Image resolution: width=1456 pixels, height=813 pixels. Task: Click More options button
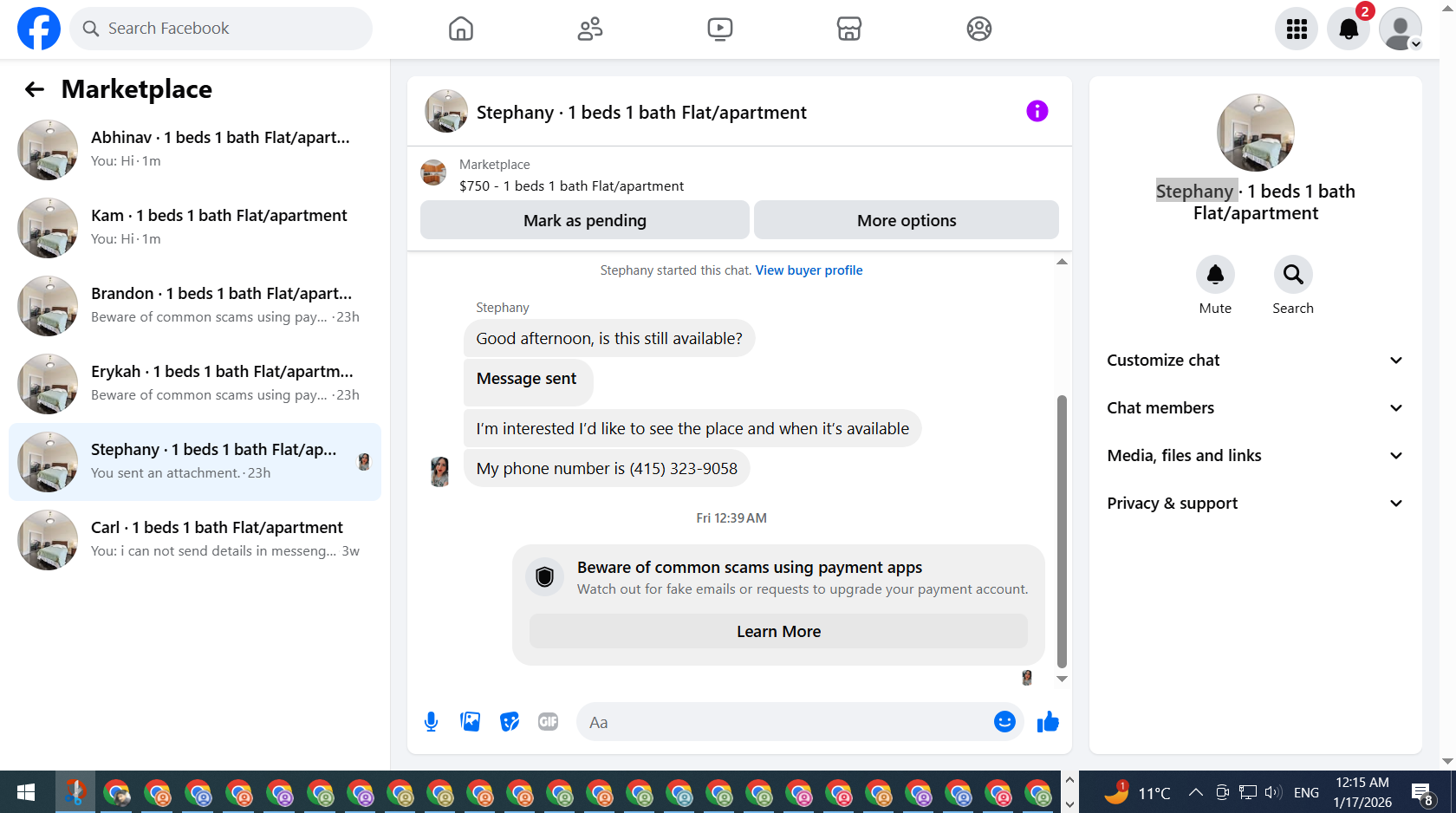pos(907,220)
